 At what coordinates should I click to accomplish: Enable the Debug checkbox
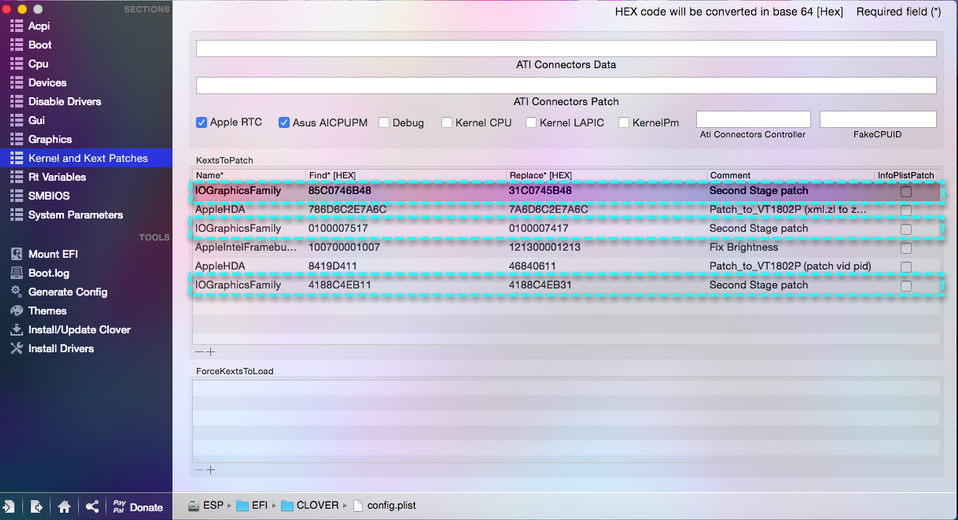pos(384,122)
